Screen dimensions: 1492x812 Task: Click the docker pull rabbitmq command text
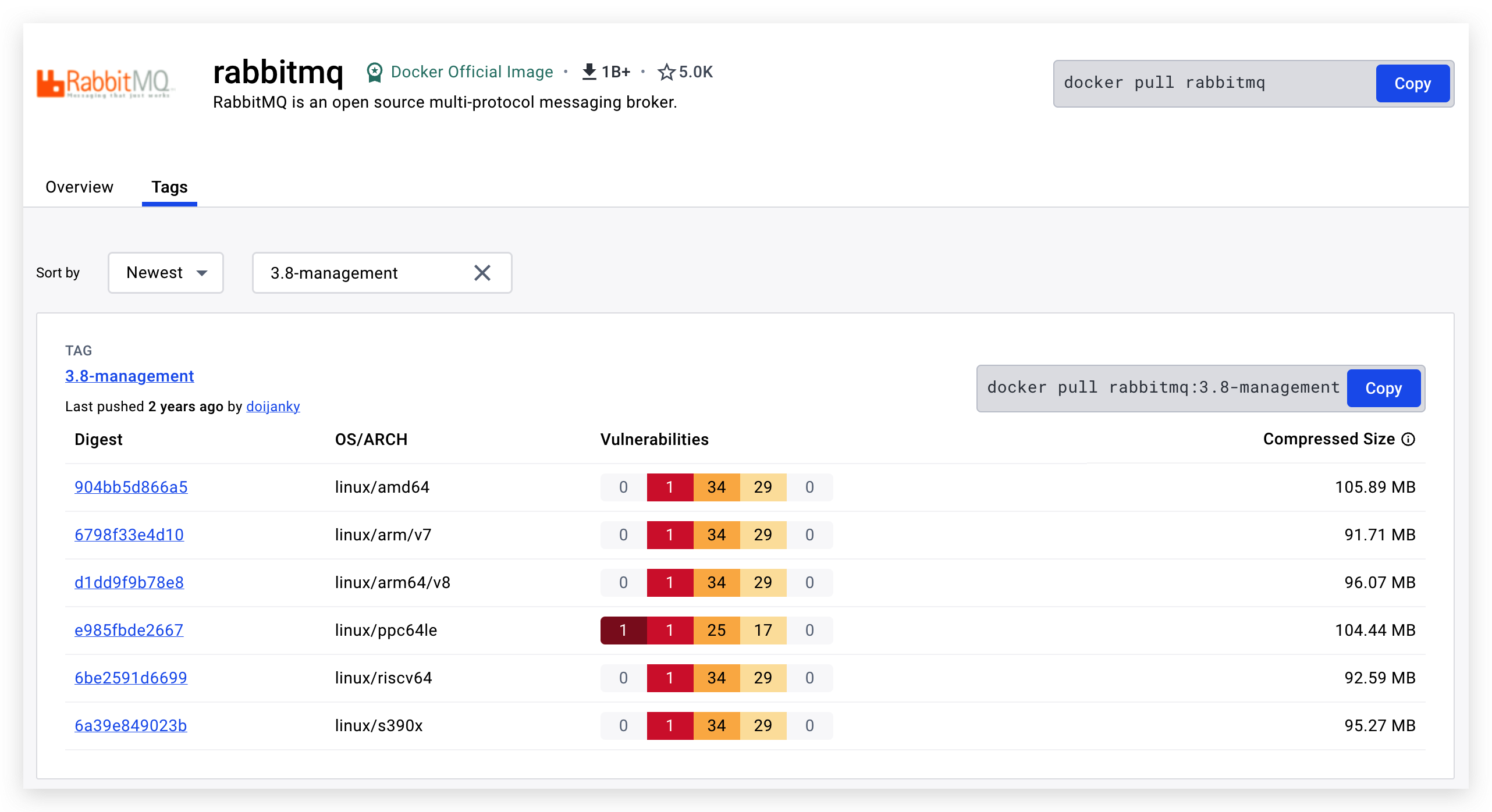1164,83
